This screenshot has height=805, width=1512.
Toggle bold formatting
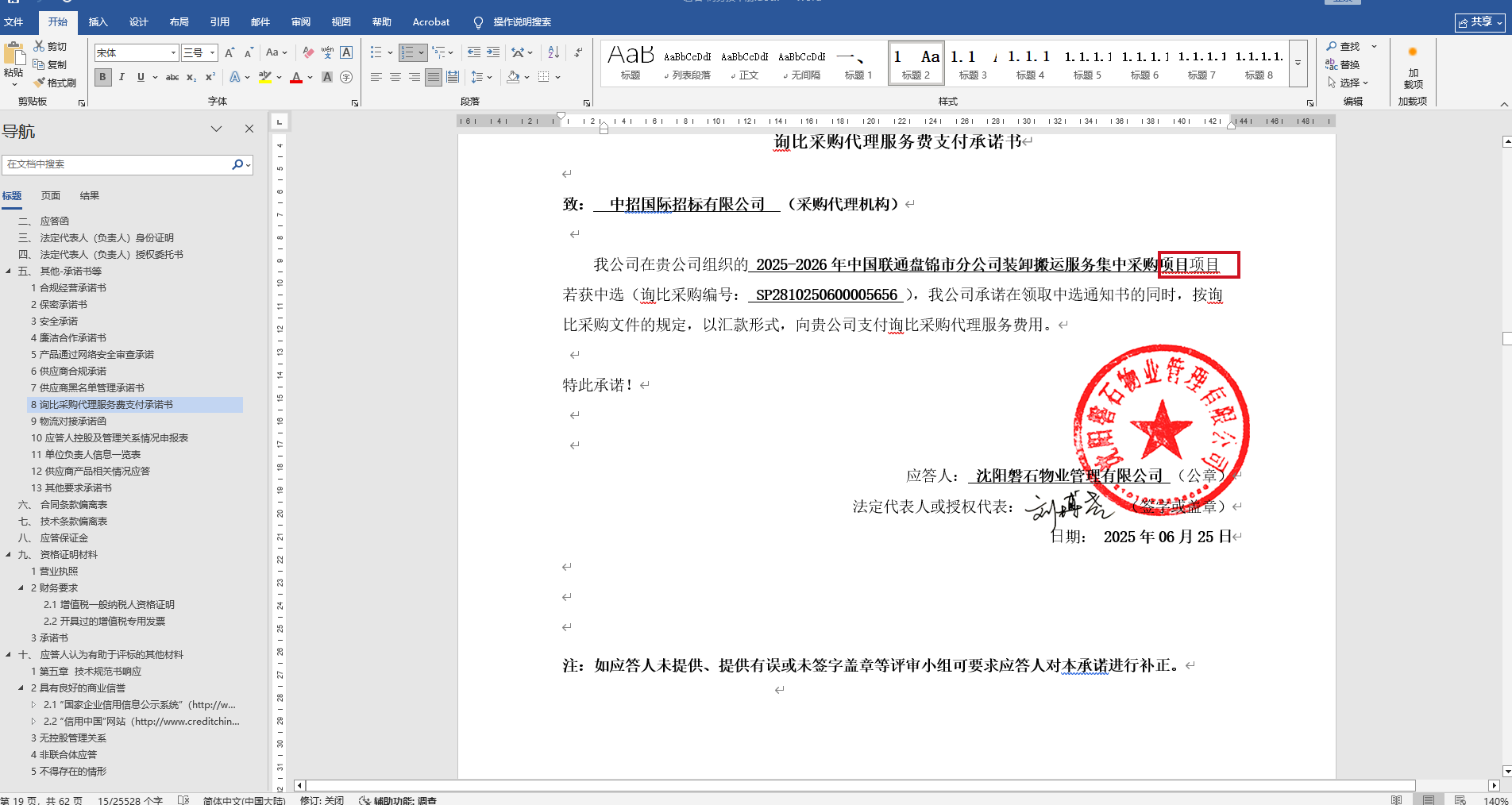(102, 77)
